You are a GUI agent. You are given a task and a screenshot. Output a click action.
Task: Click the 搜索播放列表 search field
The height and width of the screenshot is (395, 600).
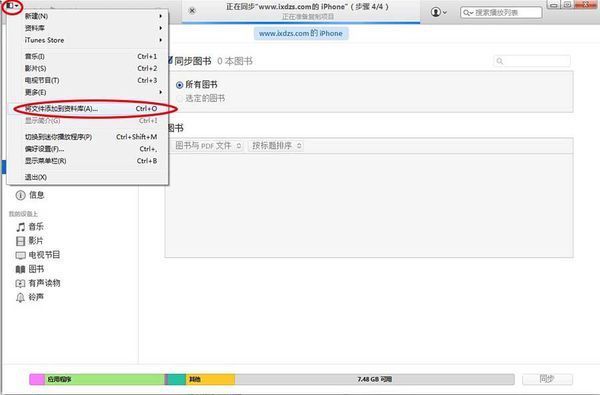[x=501, y=13]
